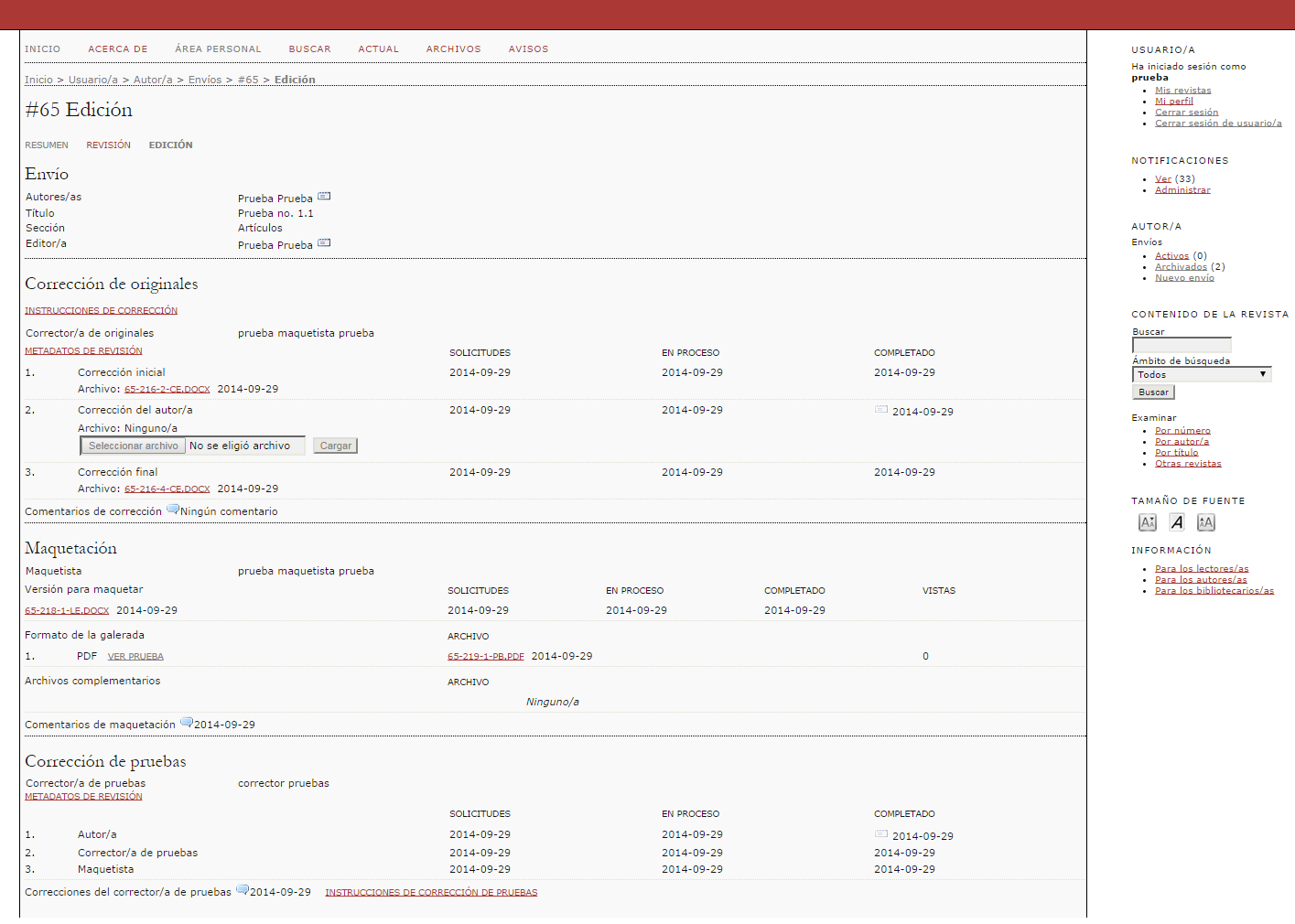The width and height of the screenshot is (1295, 924).
Task: Open the Comentarios de maquetación comment bubble
Action: click(x=186, y=723)
